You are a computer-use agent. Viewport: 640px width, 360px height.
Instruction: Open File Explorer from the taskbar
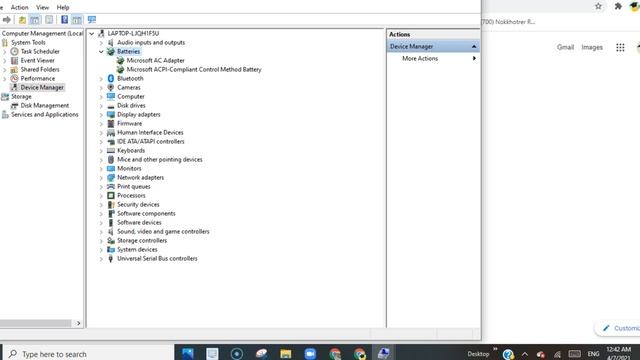tap(286, 353)
